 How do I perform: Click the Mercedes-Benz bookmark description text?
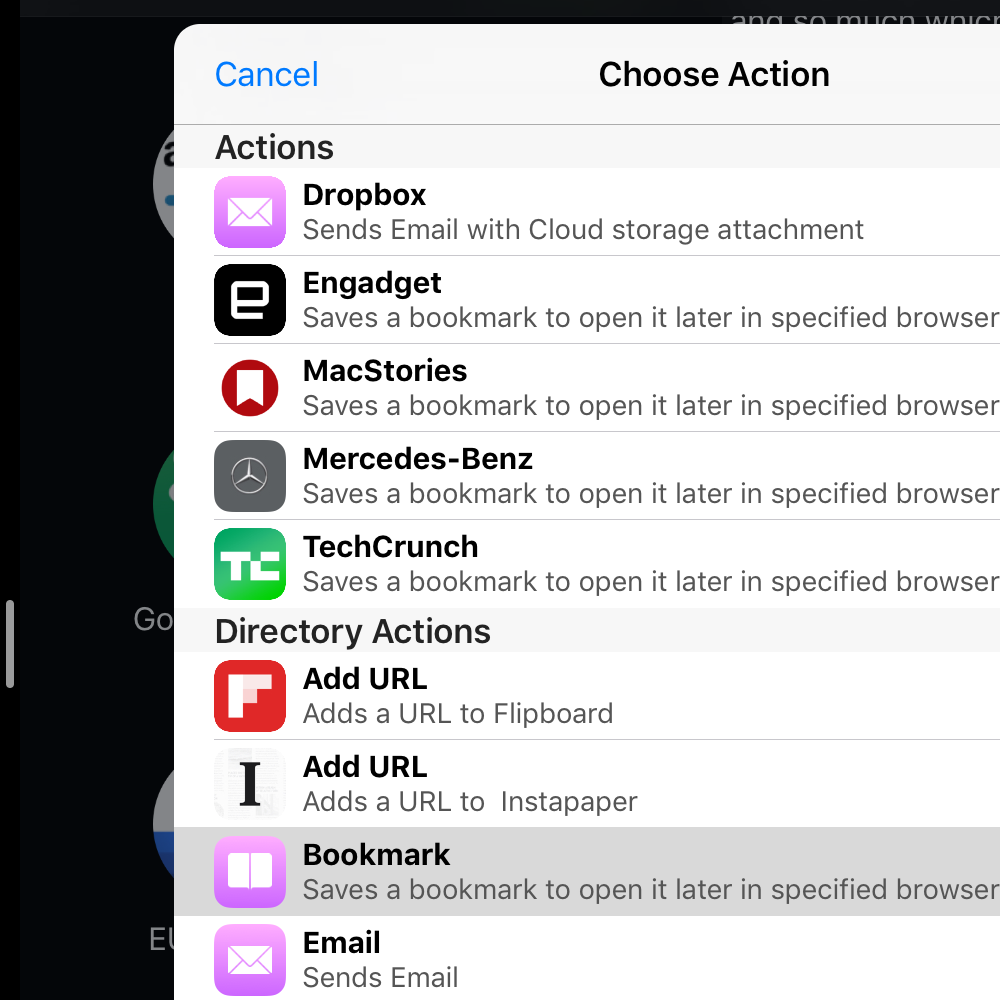point(651,494)
